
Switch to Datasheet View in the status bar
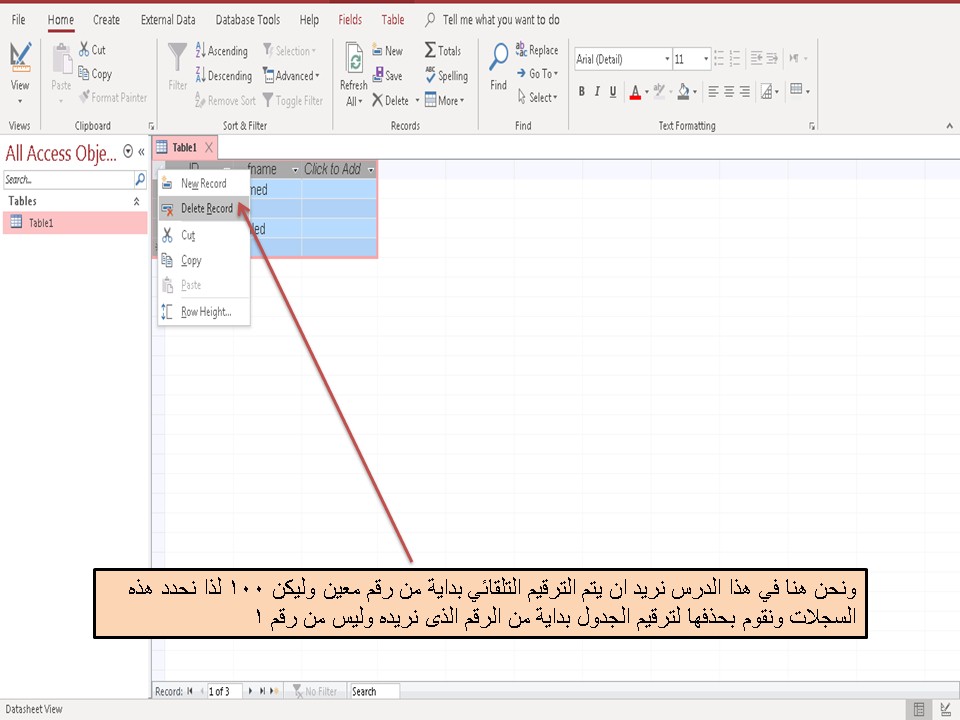[919, 709]
